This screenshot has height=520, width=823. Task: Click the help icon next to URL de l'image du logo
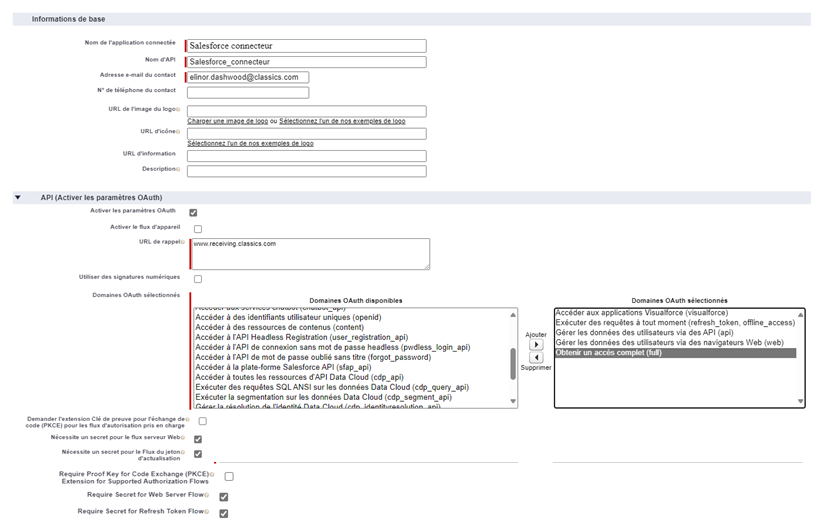pos(178,110)
